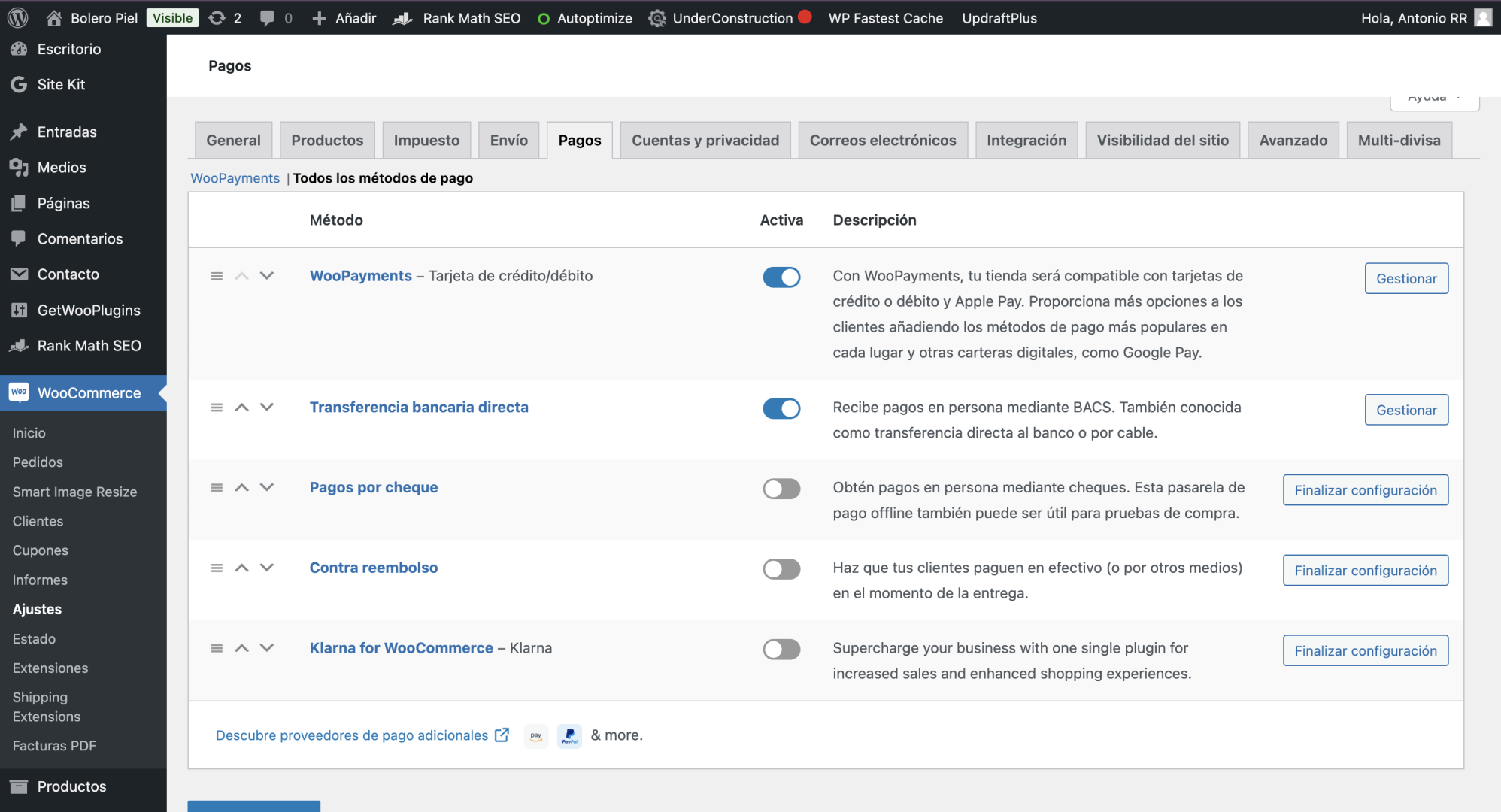Grab the drag handle for Transferencia bancaria directa

pos(217,408)
